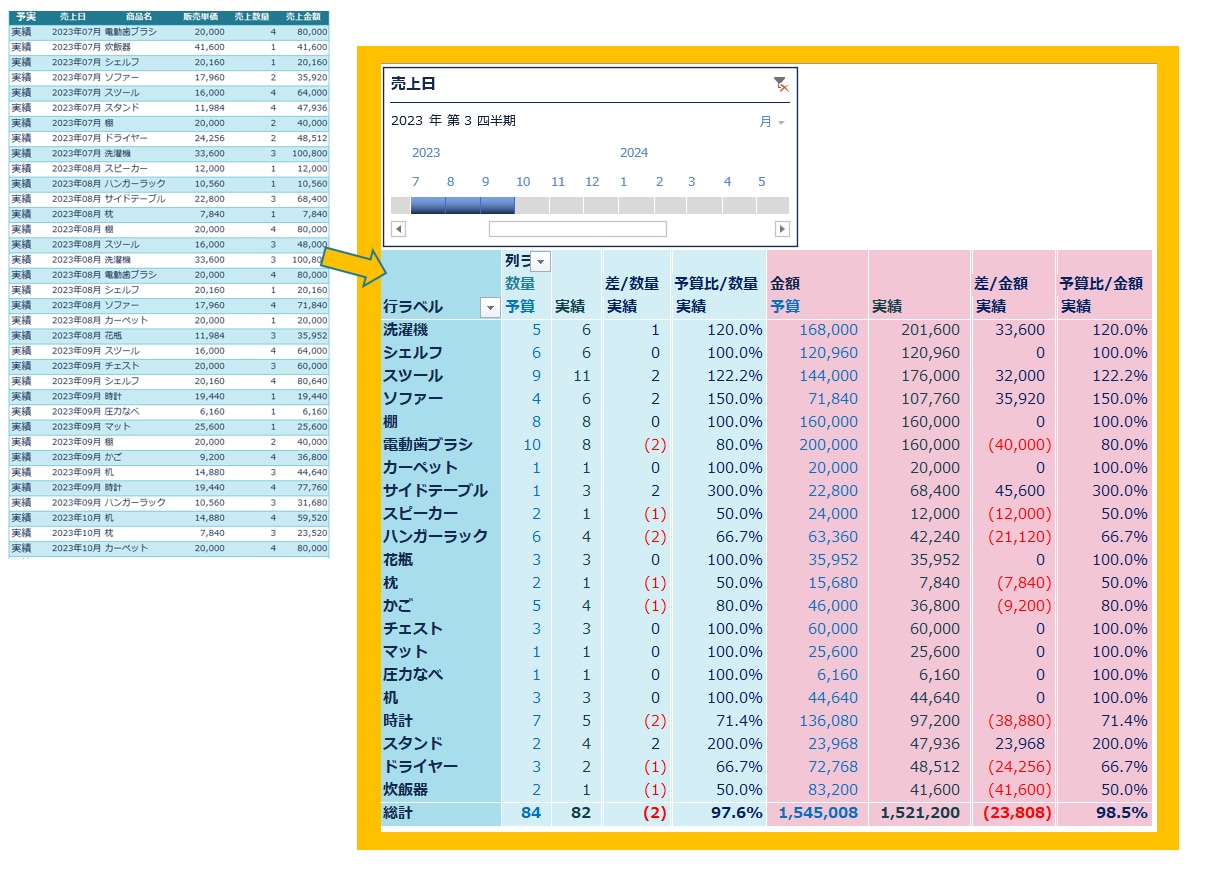
Task: Select the 差/金額 column header
Action: click(x=1003, y=284)
